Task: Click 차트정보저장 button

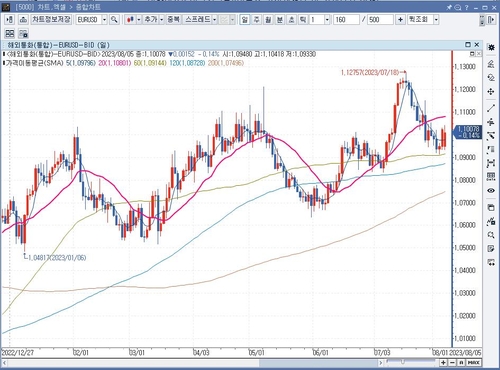Action: [x=51, y=20]
